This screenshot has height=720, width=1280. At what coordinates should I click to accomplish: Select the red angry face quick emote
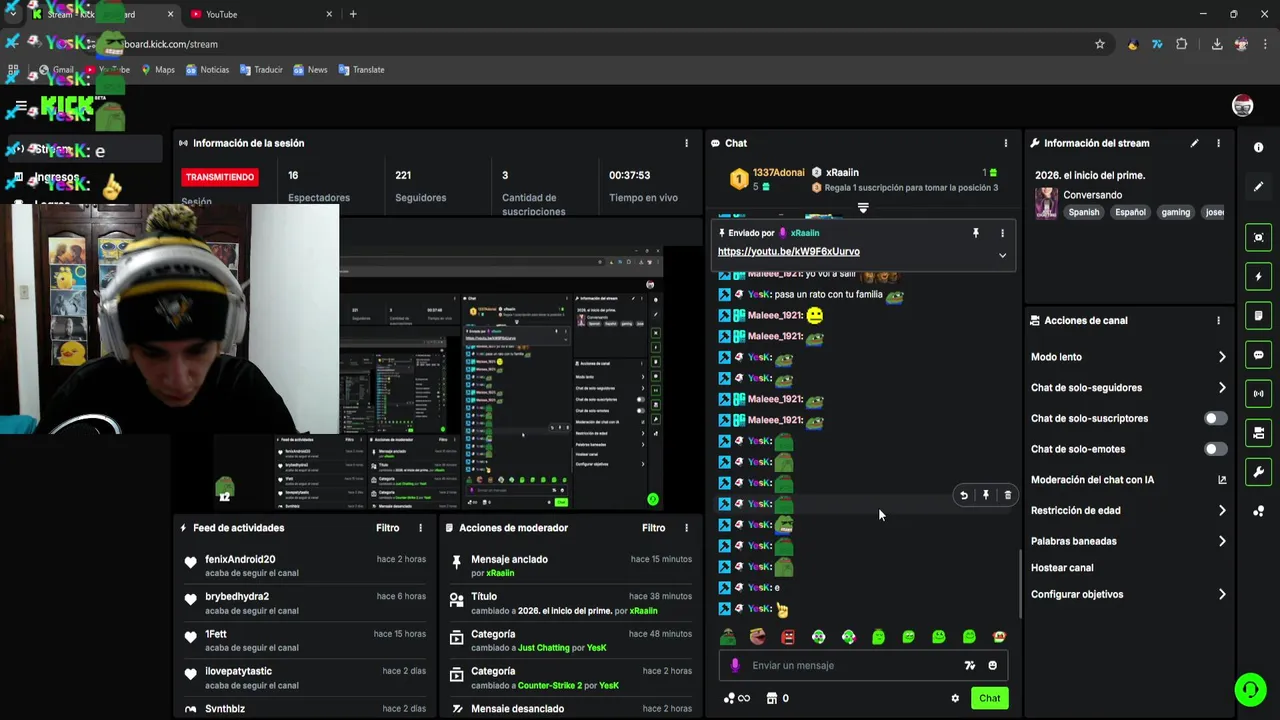pos(788,637)
